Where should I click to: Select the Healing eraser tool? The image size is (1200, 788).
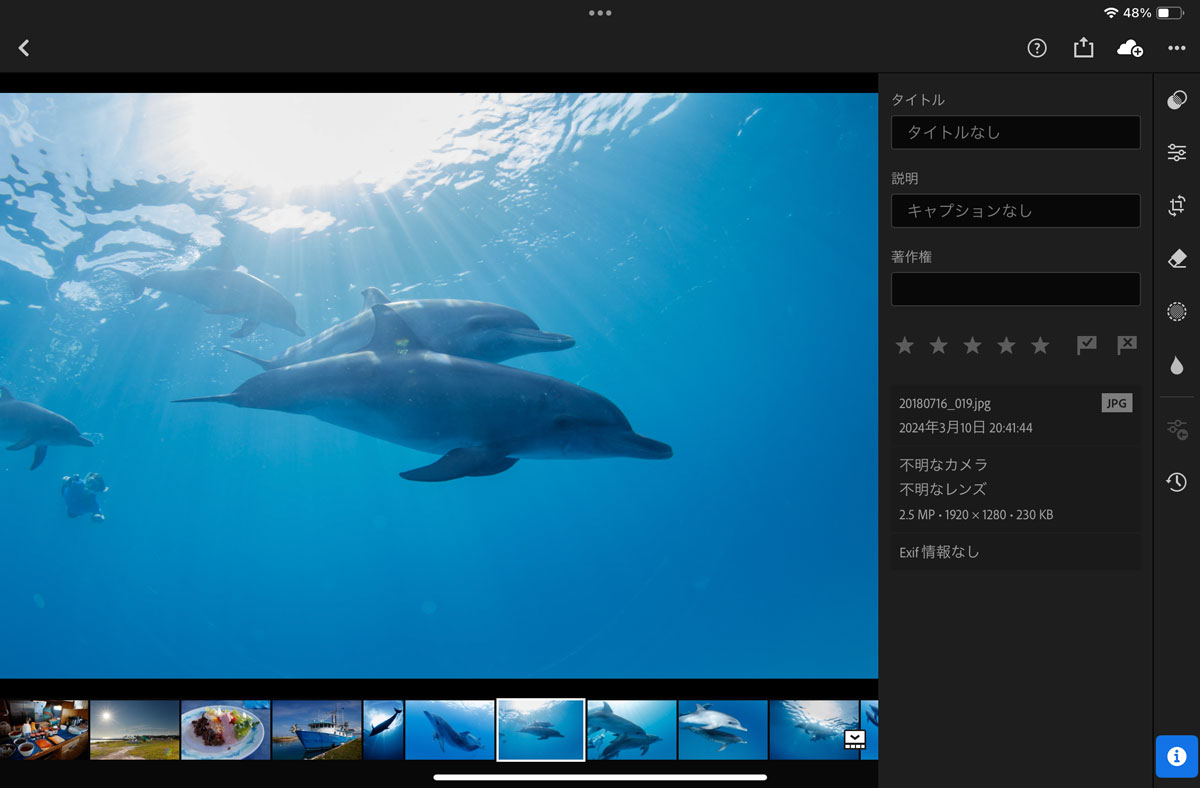pyautogui.click(x=1177, y=259)
